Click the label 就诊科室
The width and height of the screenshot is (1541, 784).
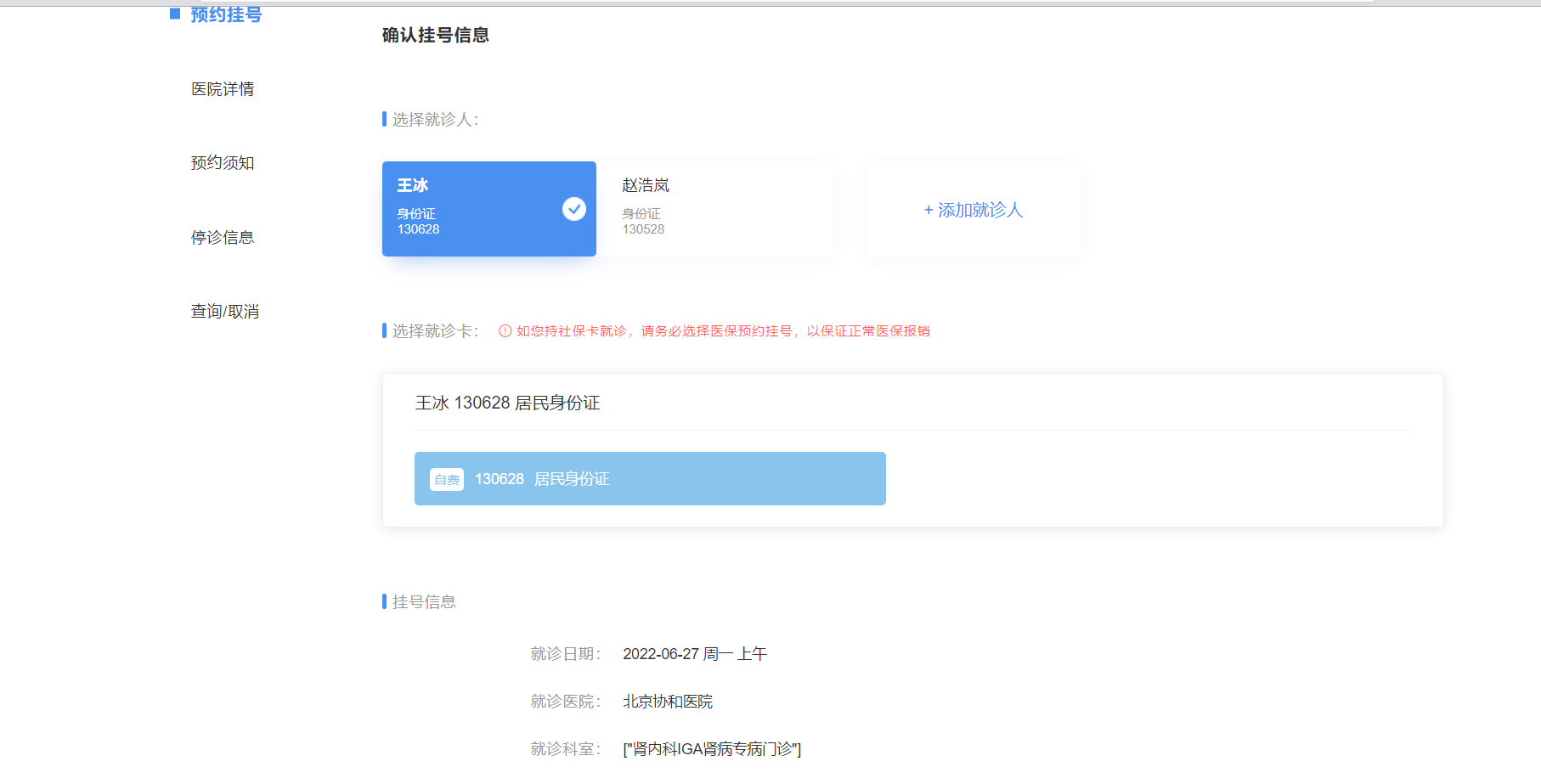point(566,749)
